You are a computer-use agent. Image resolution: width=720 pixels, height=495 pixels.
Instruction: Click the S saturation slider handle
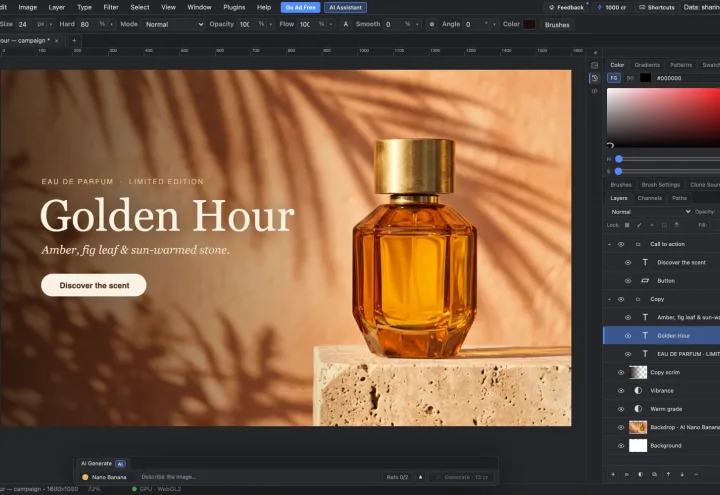pos(619,171)
